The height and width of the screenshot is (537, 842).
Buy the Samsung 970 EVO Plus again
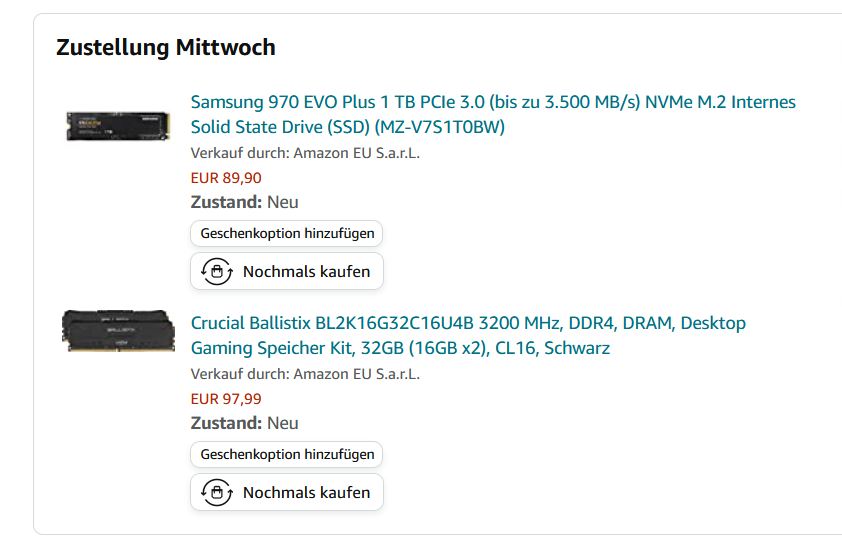(x=287, y=271)
